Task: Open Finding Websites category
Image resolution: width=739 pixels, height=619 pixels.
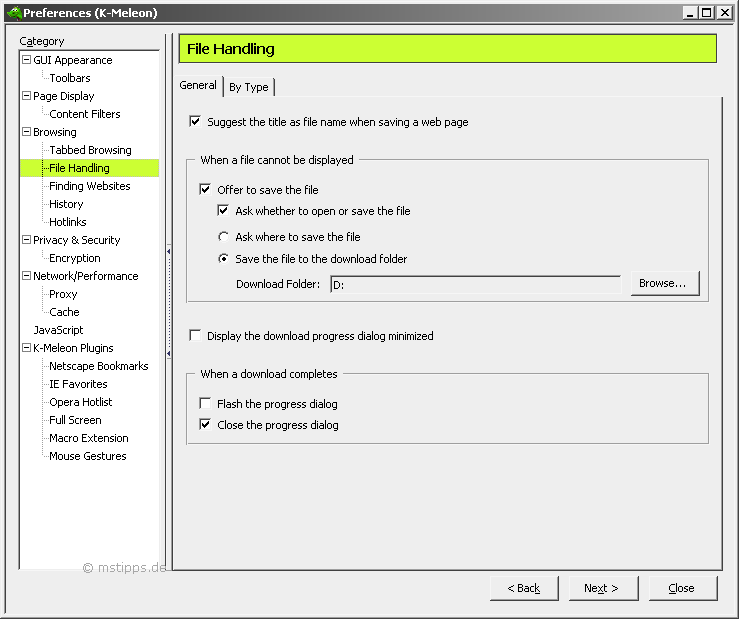Action: point(90,186)
